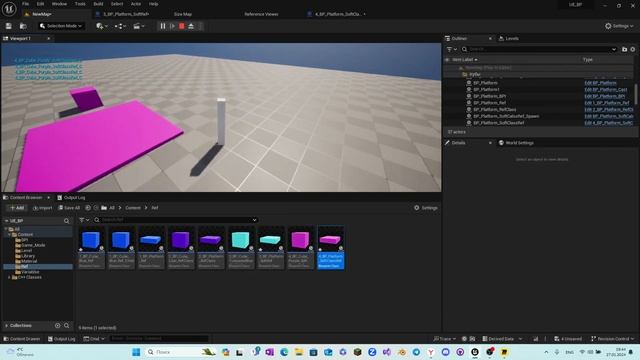Close the Viewport 1 tab
Image resolution: width=640 pixels, height=360 pixels.
pyautogui.click(x=48, y=38)
